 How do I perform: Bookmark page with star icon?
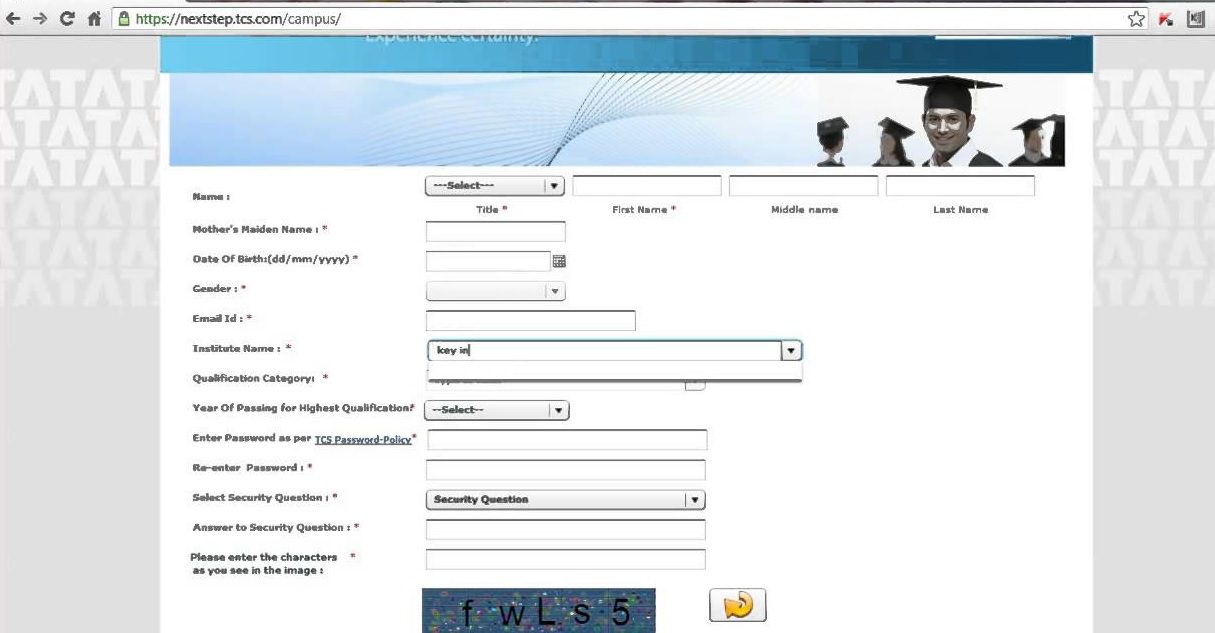pos(1135,19)
